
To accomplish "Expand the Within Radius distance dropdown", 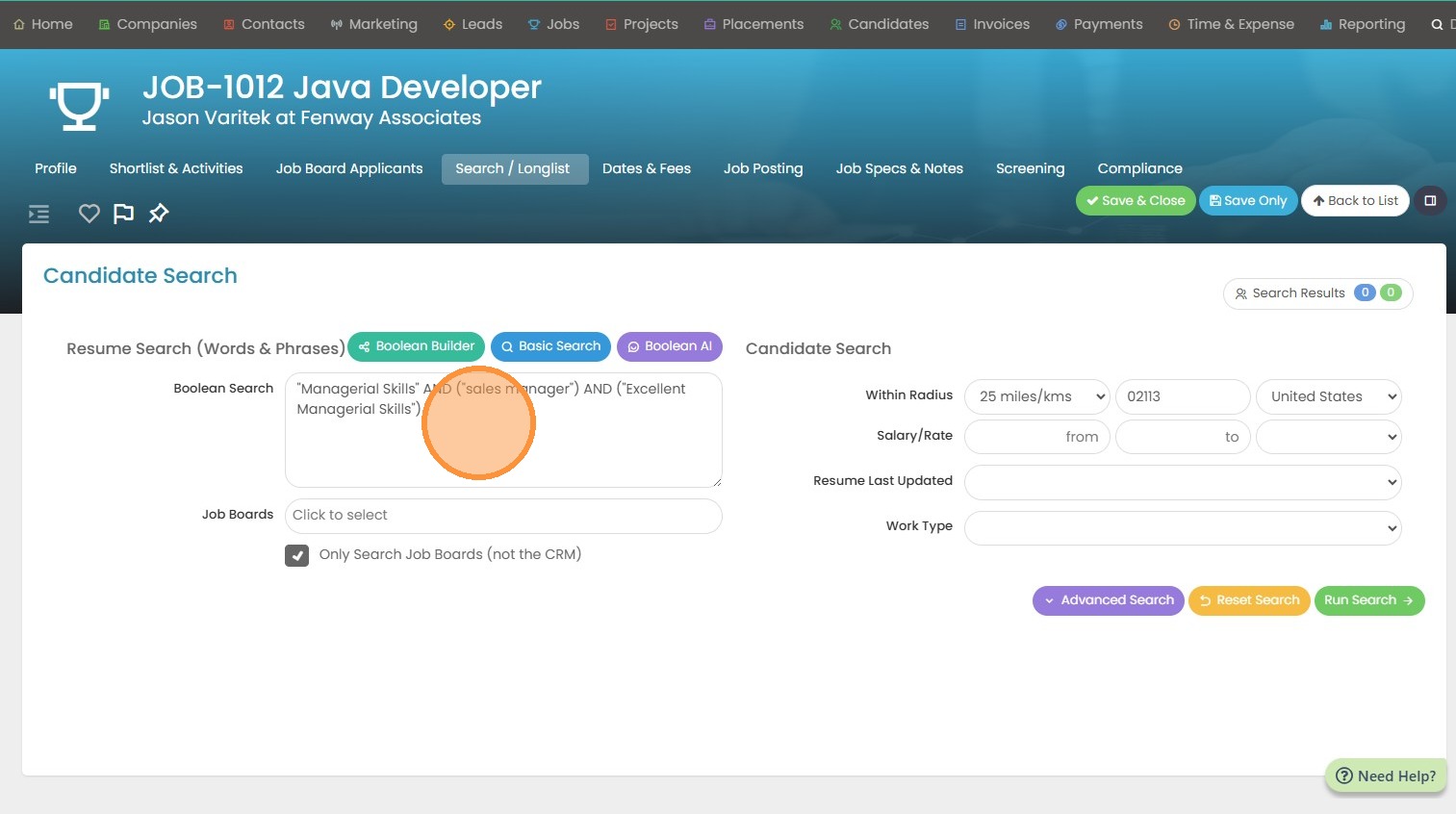I will [x=1037, y=396].
